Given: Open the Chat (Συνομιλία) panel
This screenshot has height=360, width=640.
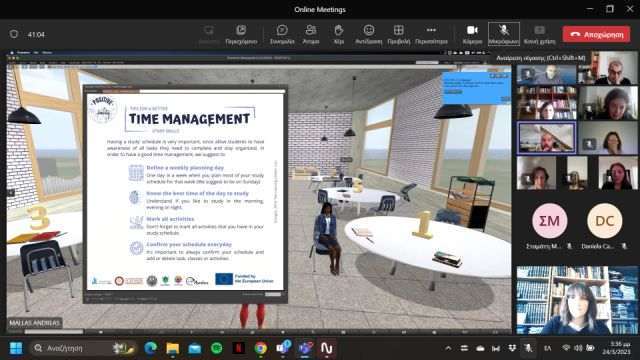Looking at the screenshot, I should coord(282,34).
